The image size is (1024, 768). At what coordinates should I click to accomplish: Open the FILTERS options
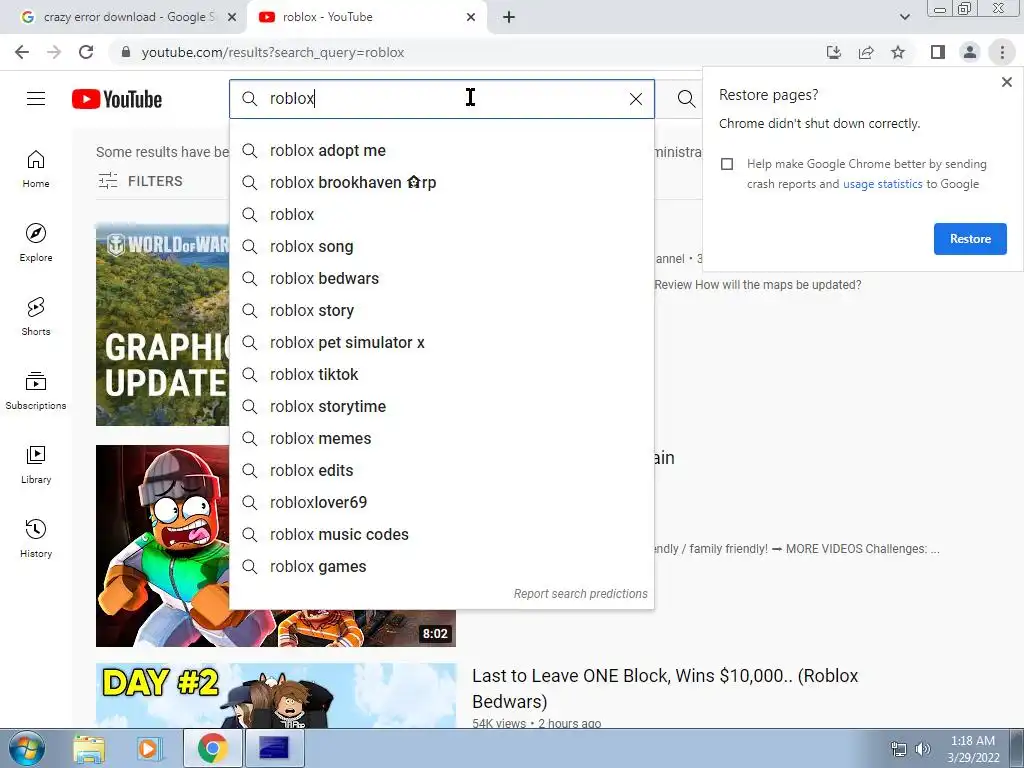pyautogui.click(x=140, y=181)
